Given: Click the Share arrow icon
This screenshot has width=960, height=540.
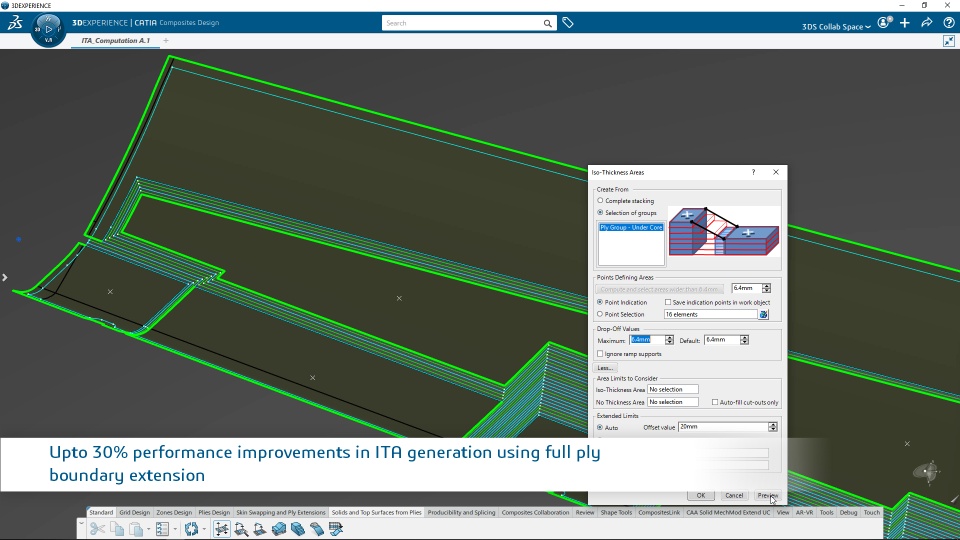Looking at the screenshot, I should (x=927, y=23).
